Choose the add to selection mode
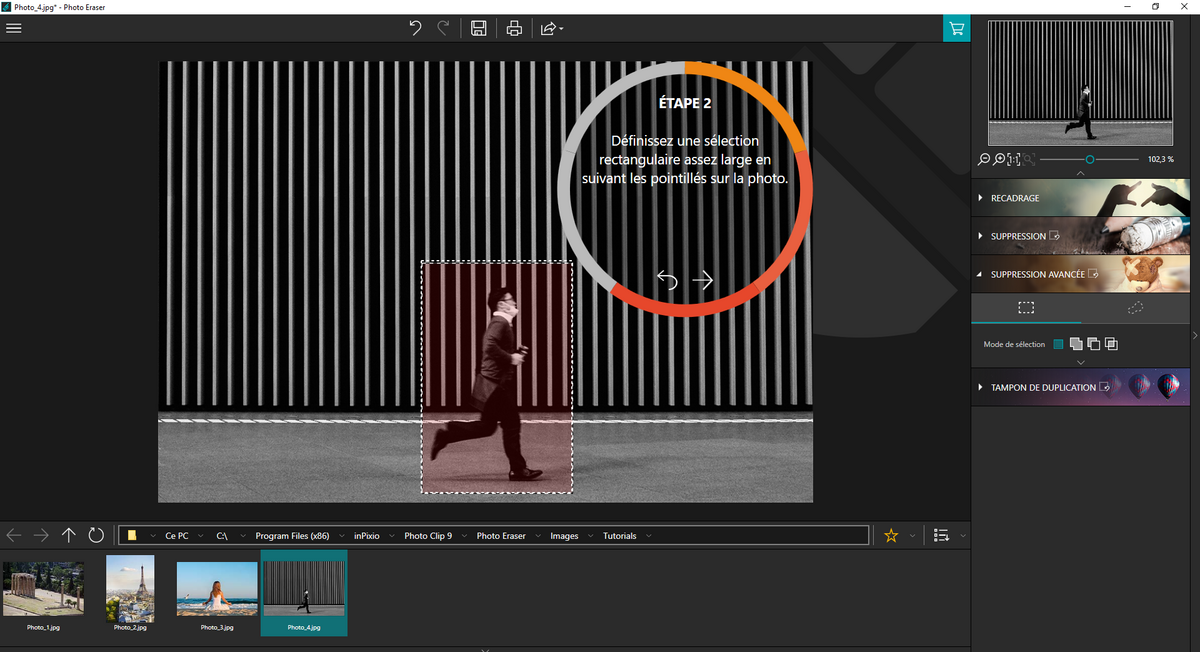 [1076, 344]
